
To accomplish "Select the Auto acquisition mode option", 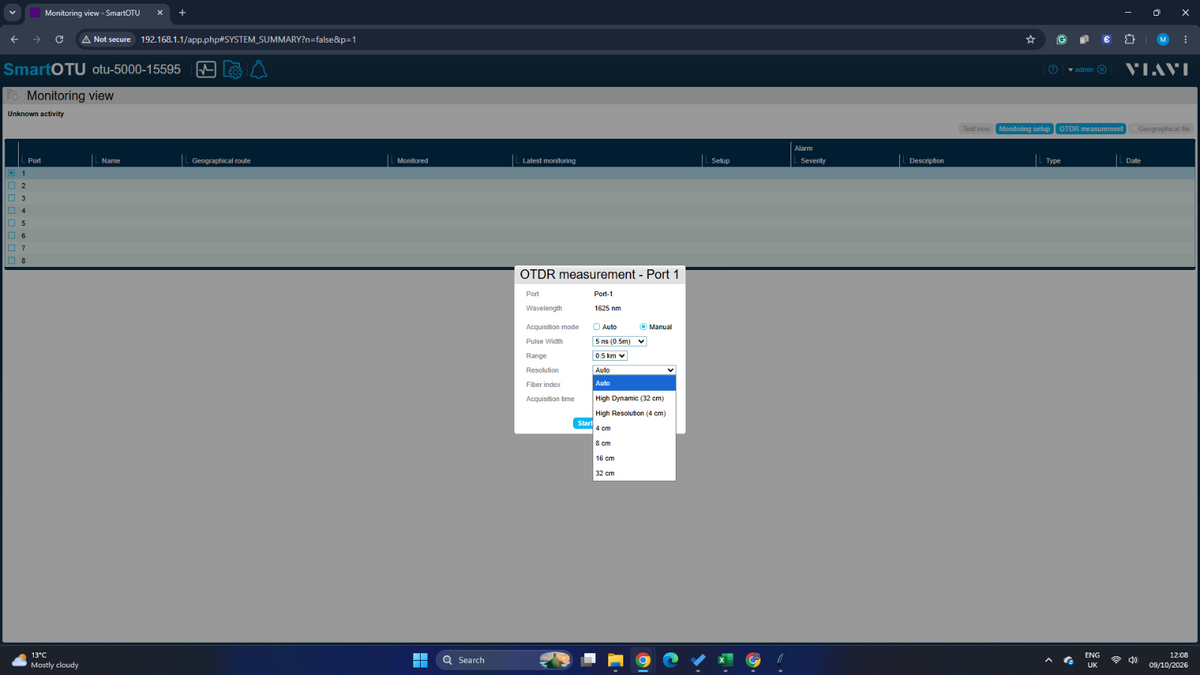I will pos(596,327).
